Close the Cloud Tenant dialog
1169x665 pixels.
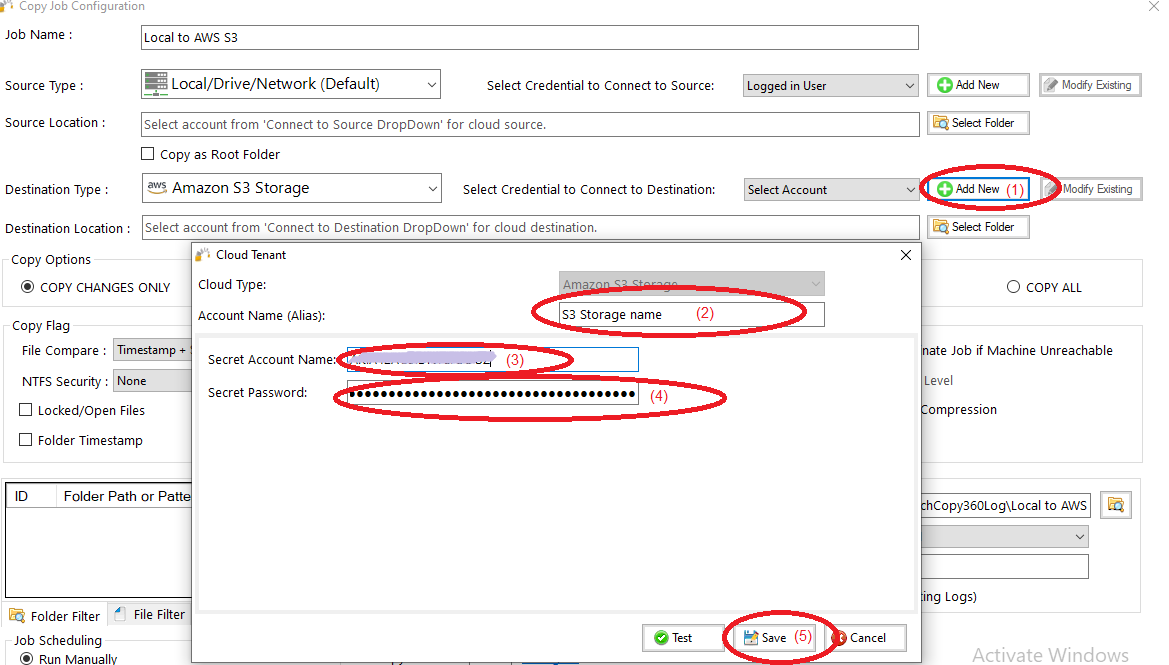(906, 255)
